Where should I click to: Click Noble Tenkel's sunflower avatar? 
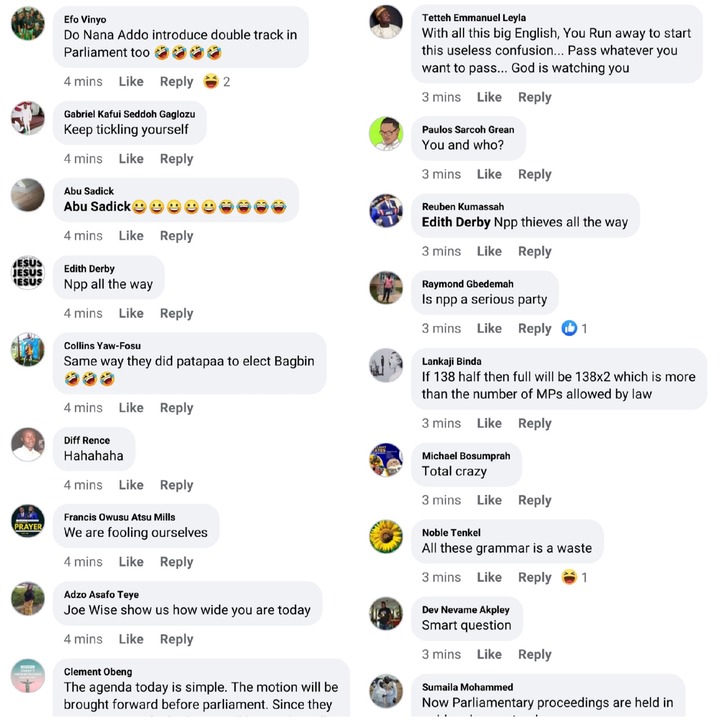pos(386,537)
